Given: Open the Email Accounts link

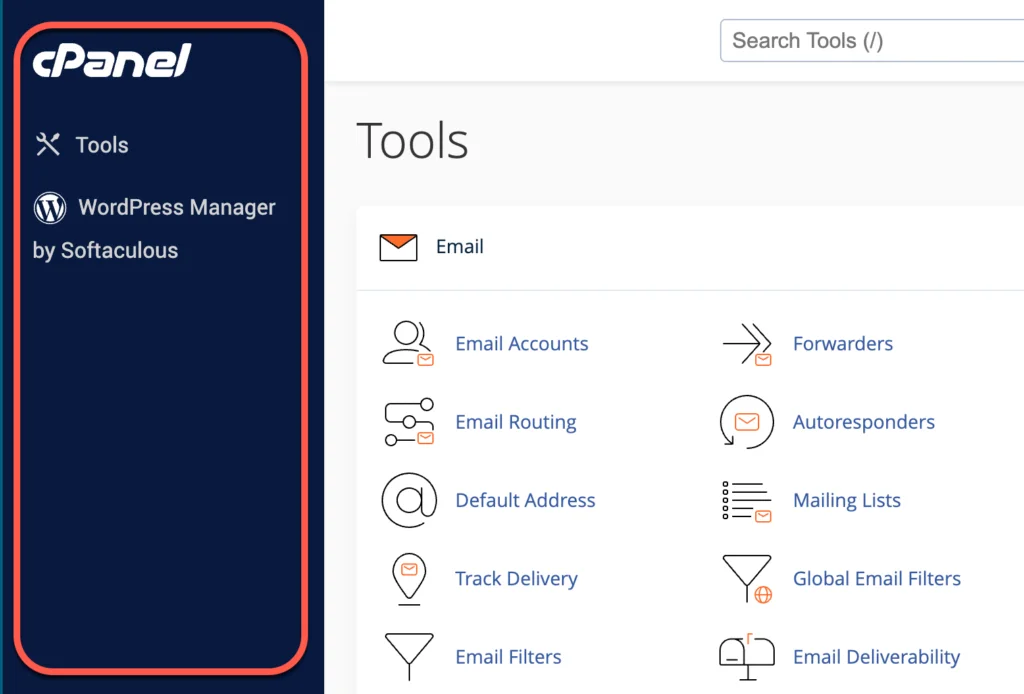Looking at the screenshot, I should (522, 343).
